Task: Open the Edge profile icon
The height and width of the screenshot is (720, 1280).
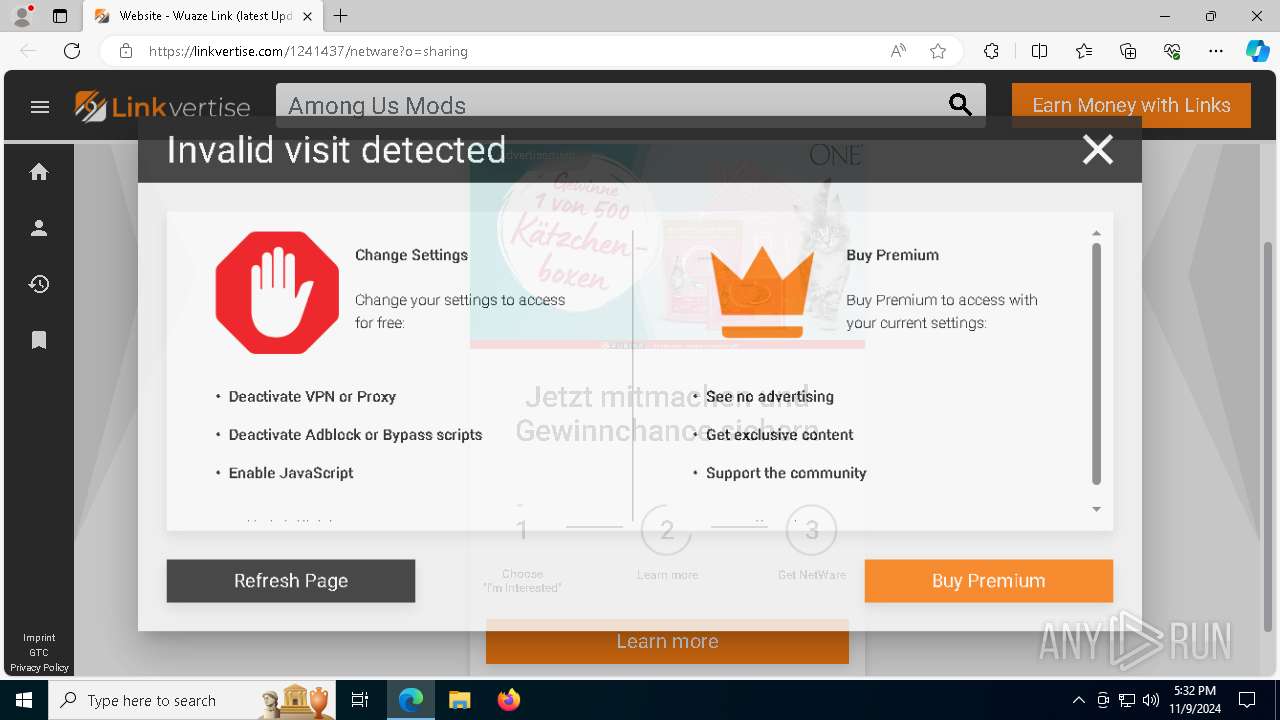Action: click(x=22, y=16)
